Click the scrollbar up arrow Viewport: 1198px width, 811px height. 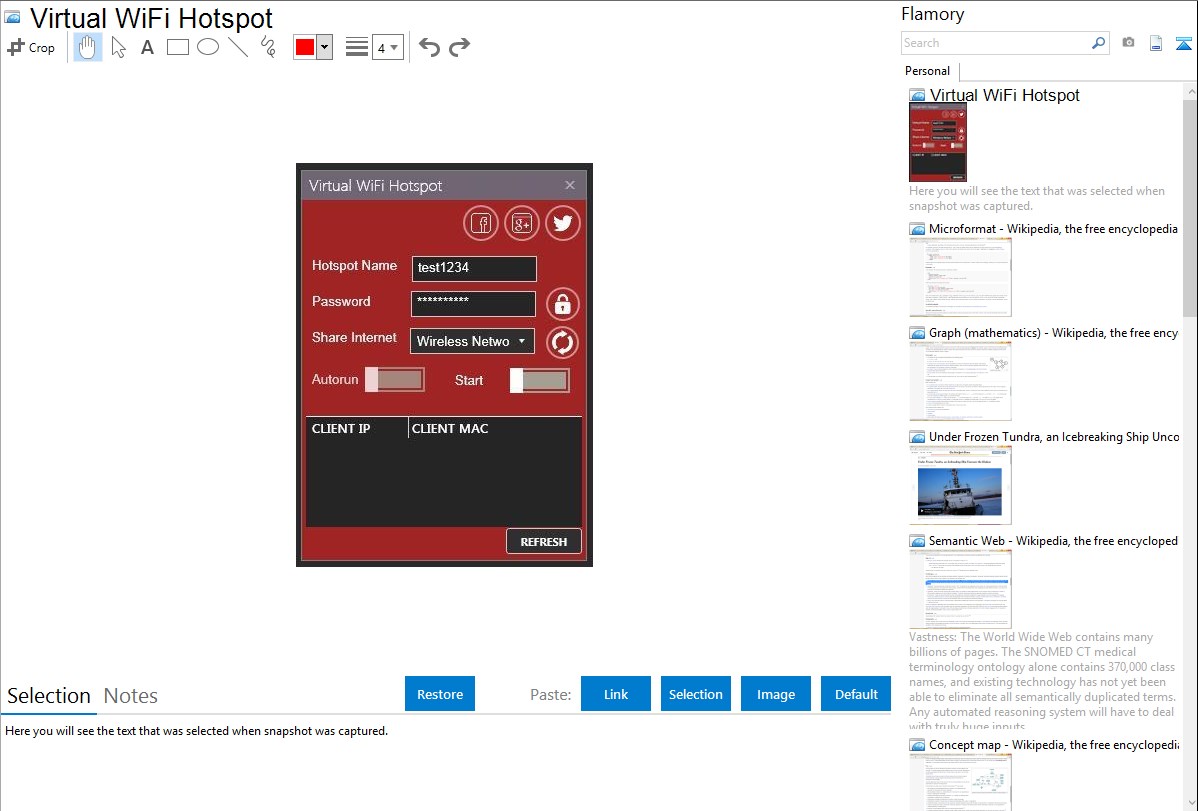coord(1190,91)
